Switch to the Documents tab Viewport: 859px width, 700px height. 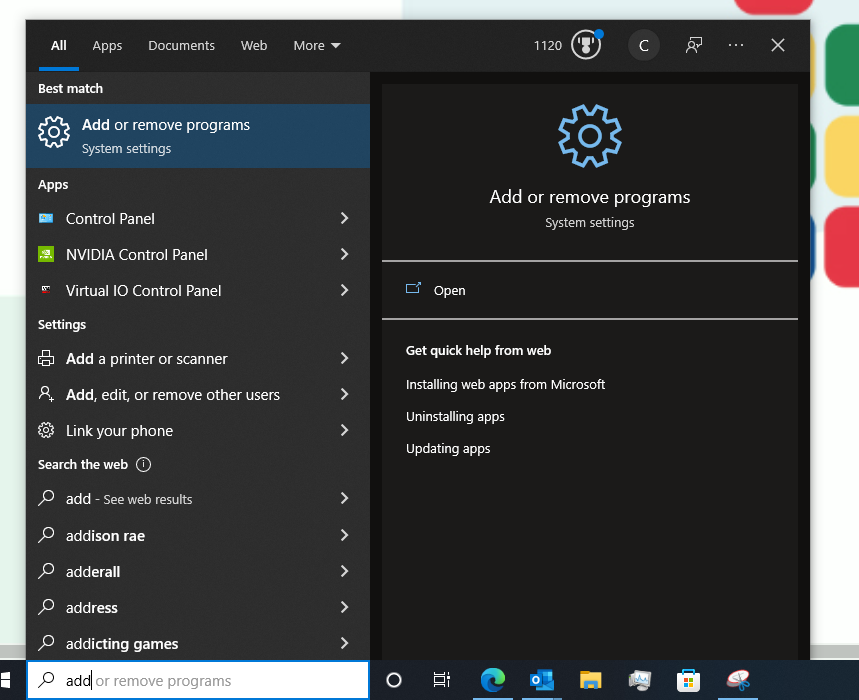[x=181, y=45]
